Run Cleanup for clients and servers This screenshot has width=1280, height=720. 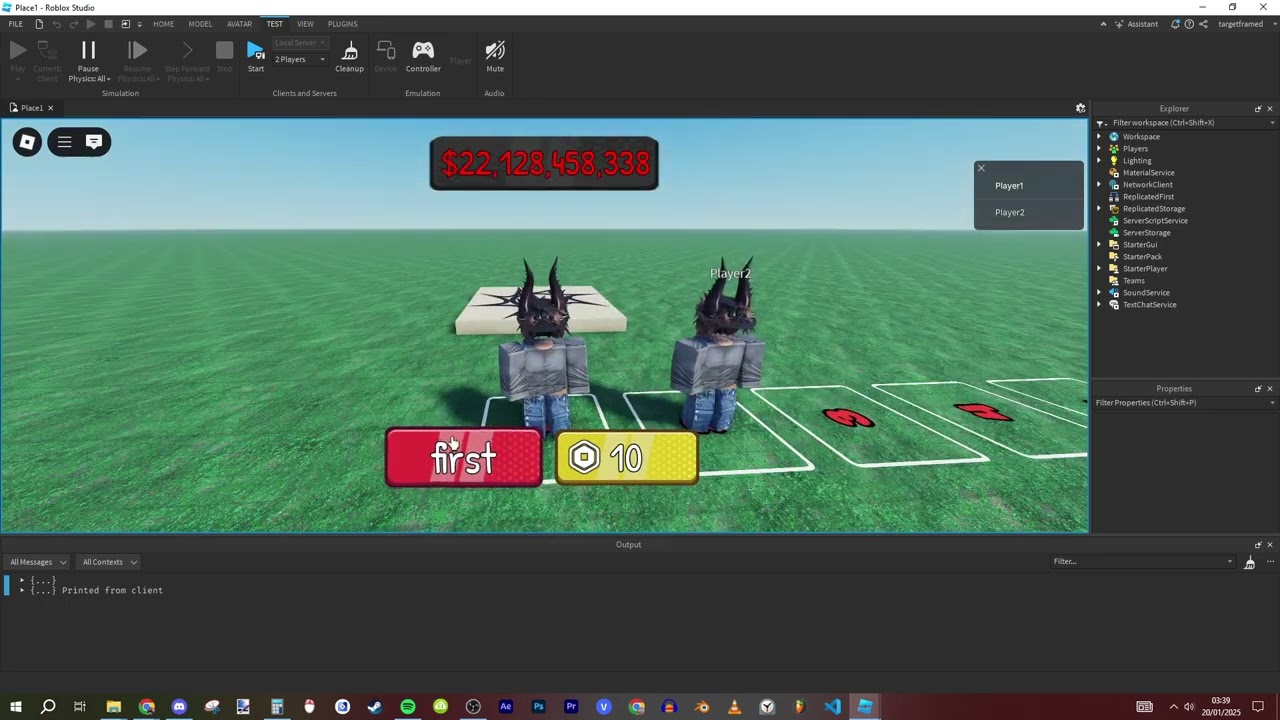[x=349, y=56]
